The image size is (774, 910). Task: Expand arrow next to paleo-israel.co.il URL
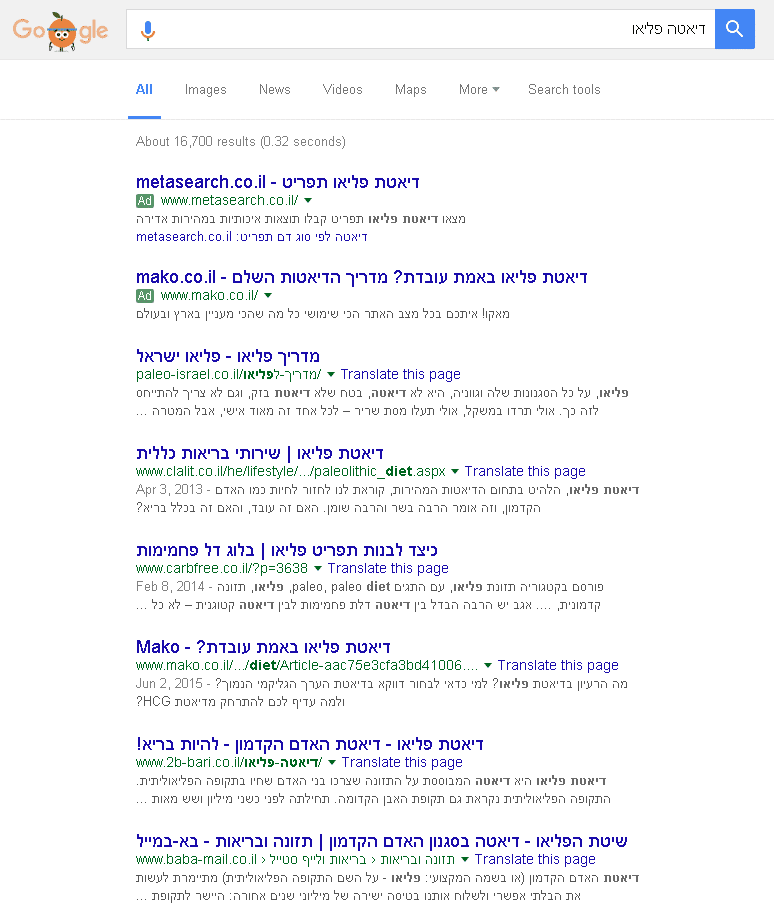point(331,374)
